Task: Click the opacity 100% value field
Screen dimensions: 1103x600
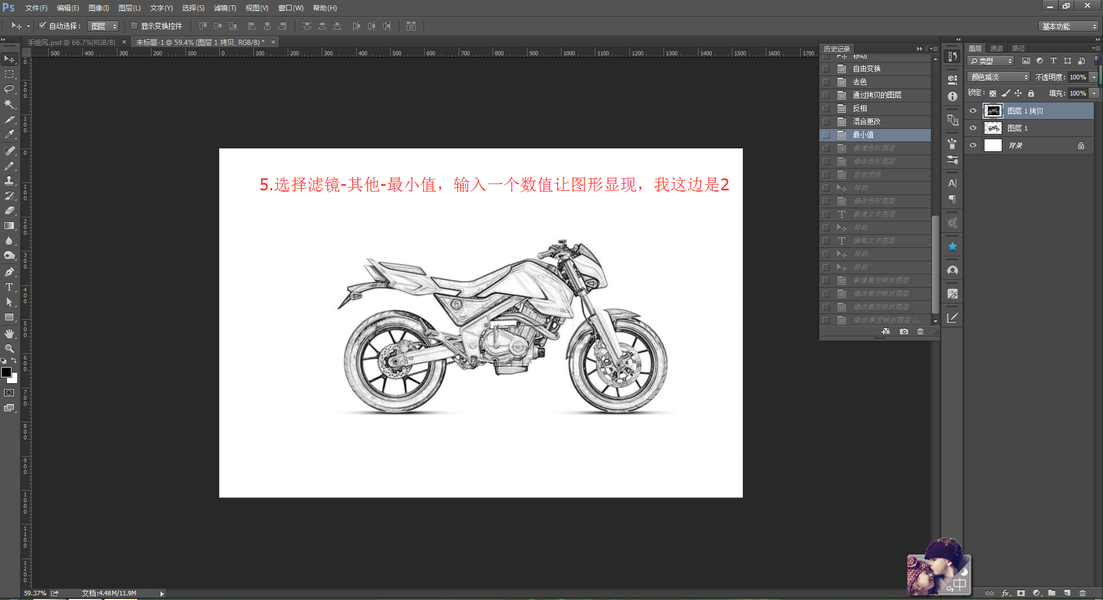Action: [1078, 77]
